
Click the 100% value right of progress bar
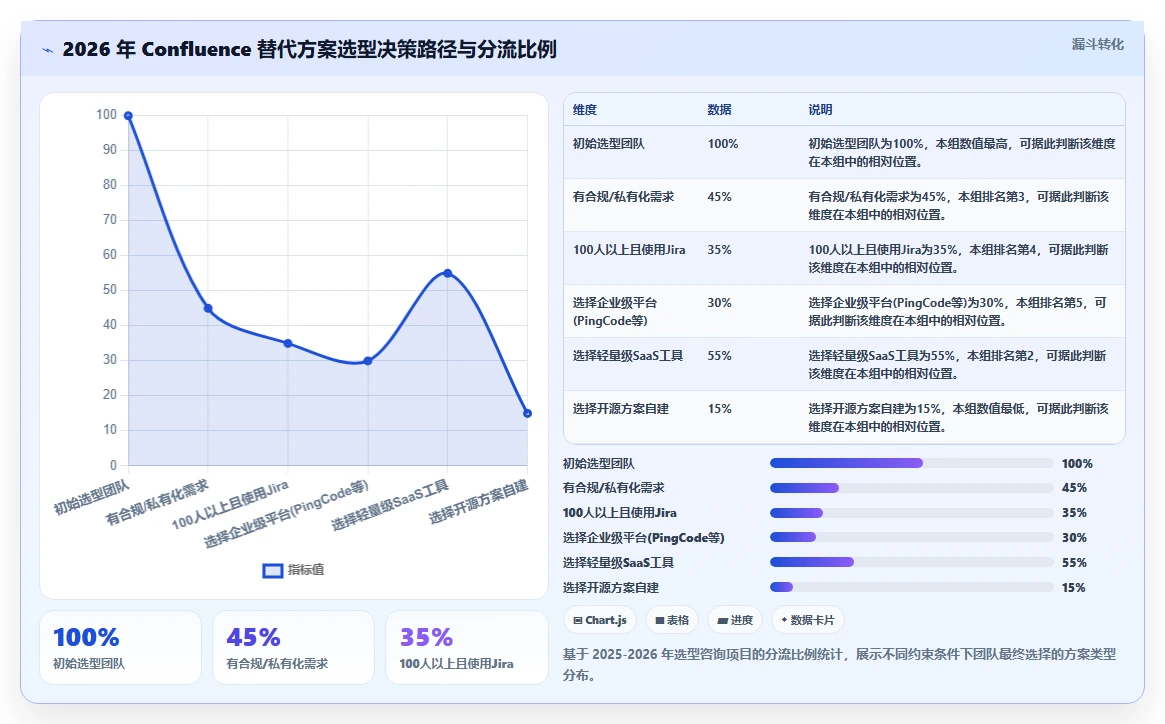click(x=1077, y=464)
